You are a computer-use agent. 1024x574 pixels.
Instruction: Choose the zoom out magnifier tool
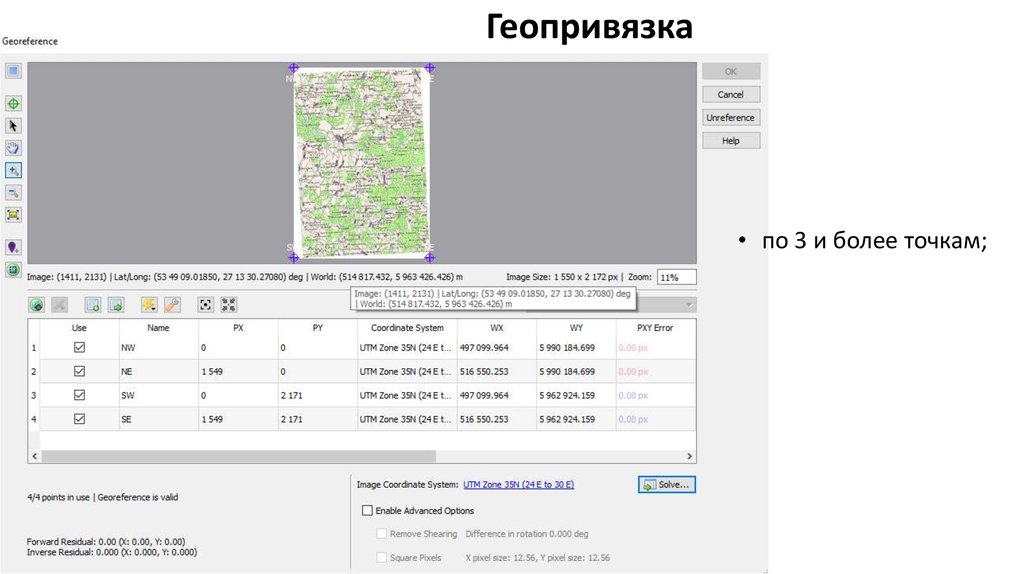pyautogui.click(x=13, y=192)
